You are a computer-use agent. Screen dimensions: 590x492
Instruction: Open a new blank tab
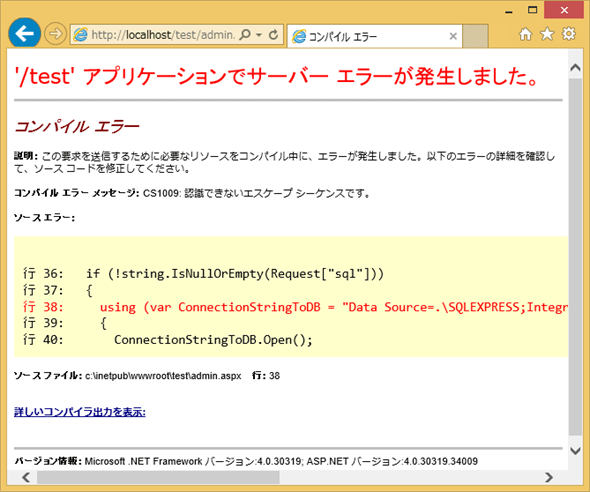coord(475,36)
